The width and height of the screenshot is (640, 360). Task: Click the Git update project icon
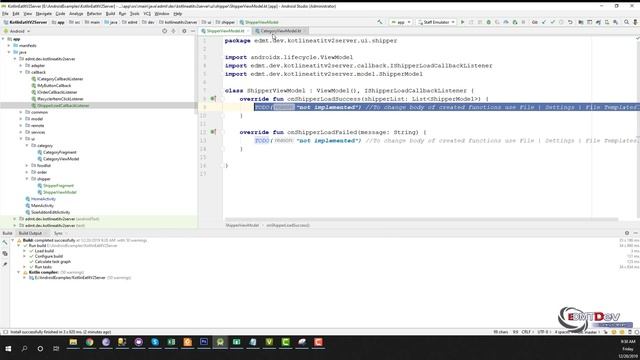coord(544,22)
